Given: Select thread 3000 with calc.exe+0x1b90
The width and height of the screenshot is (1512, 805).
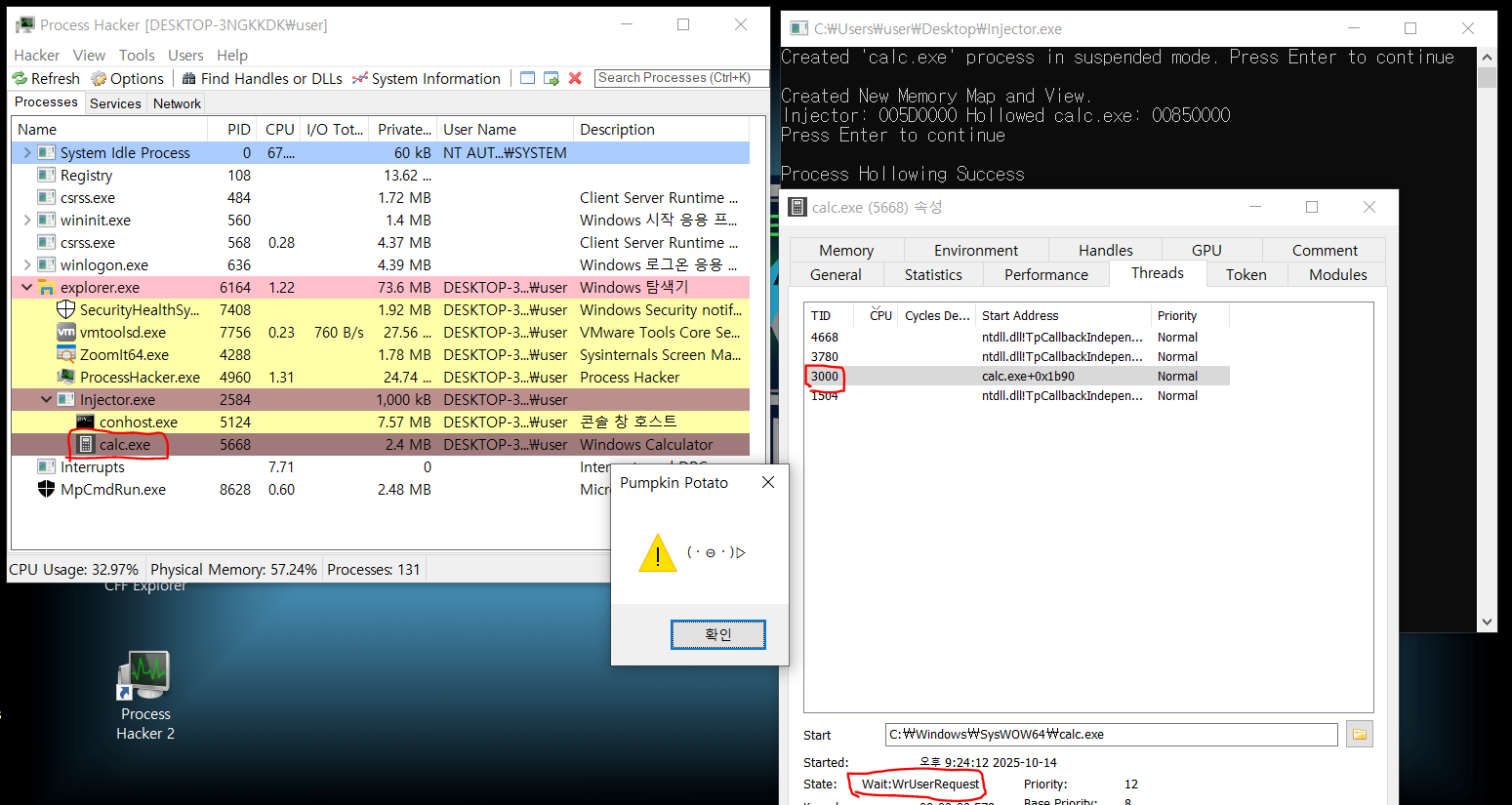Looking at the screenshot, I should tap(1017, 376).
